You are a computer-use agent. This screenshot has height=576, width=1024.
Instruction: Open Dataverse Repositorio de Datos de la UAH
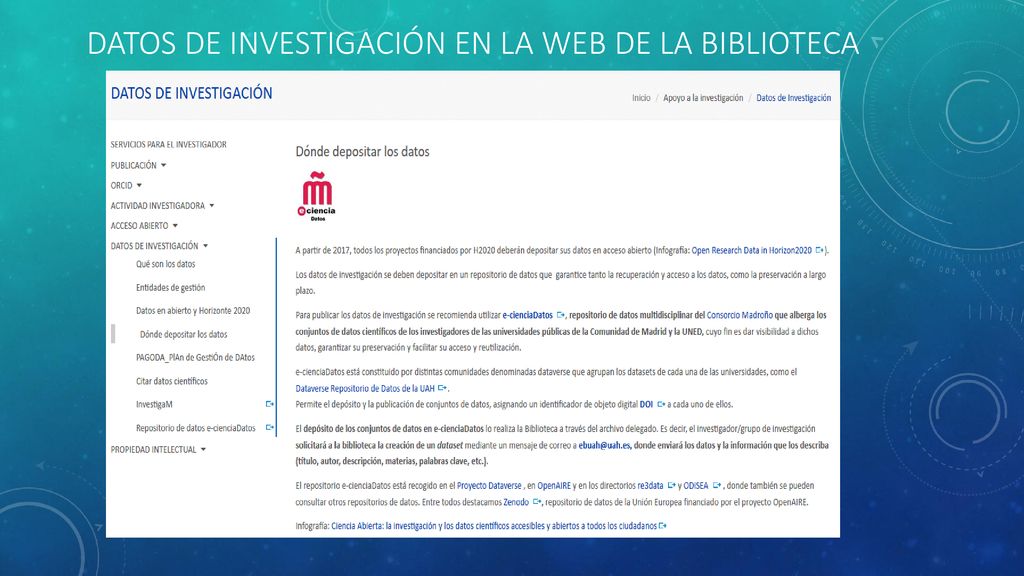pos(365,388)
